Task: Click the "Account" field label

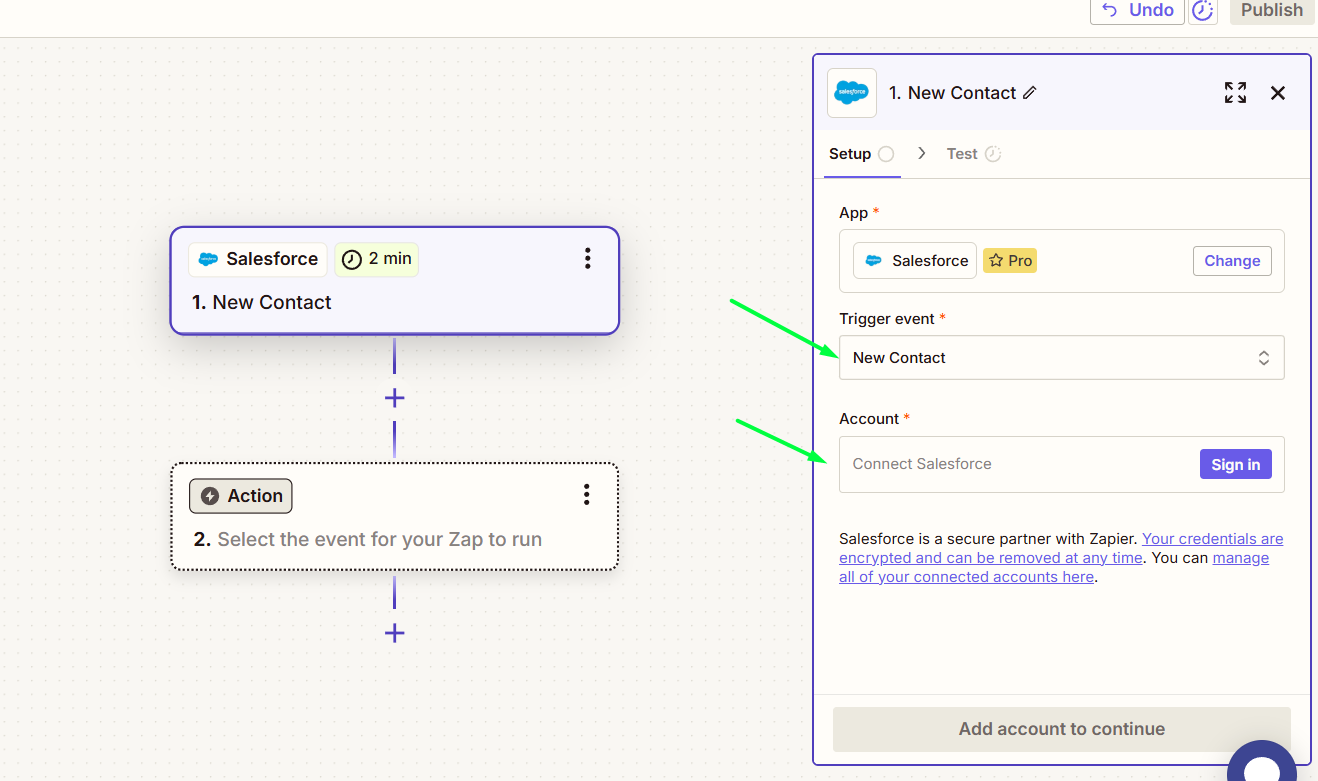Action: click(869, 419)
